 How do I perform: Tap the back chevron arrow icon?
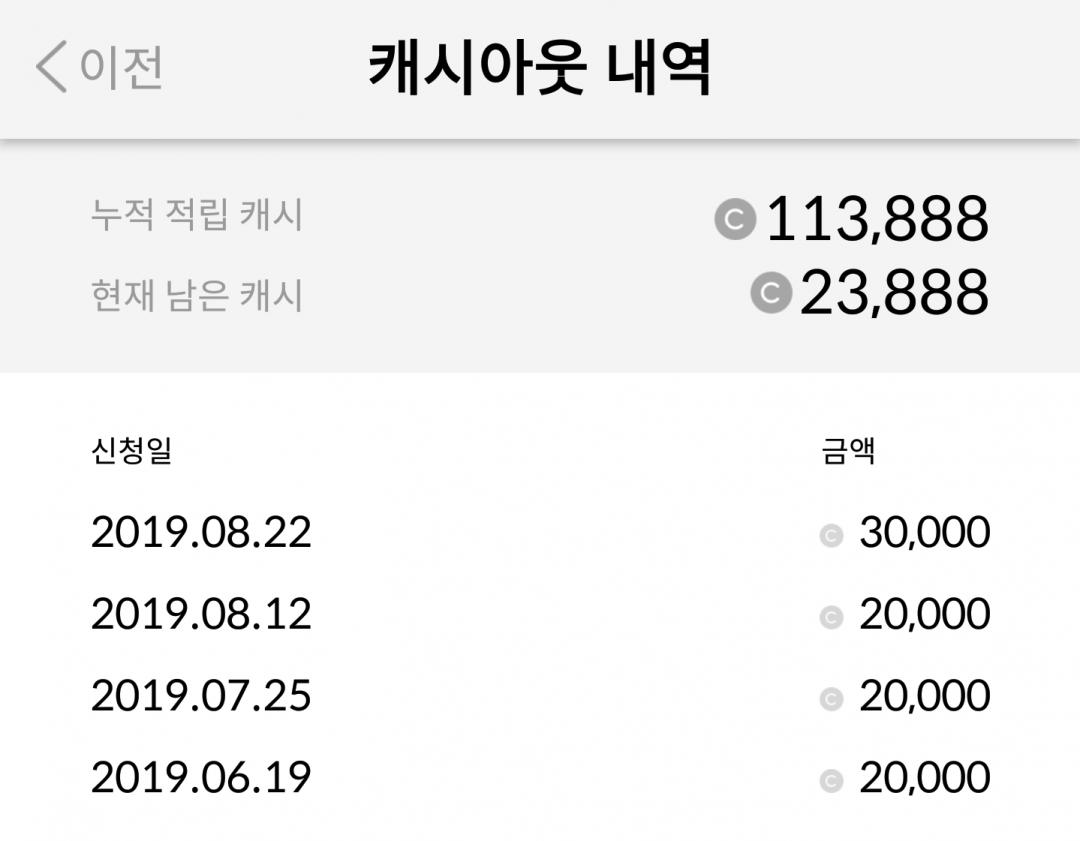[51, 69]
